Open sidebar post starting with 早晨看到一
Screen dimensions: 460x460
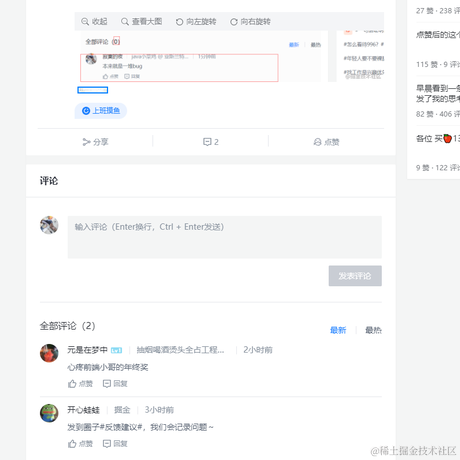pyautogui.click(x=438, y=93)
